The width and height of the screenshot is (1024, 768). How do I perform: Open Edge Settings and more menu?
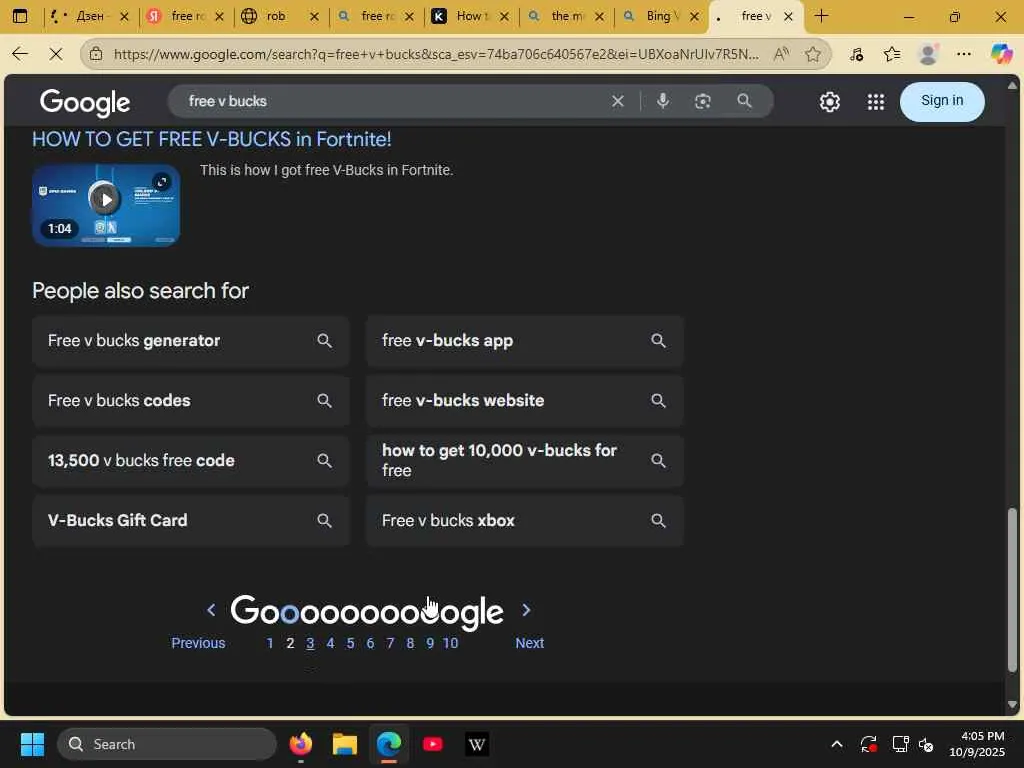click(963, 54)
